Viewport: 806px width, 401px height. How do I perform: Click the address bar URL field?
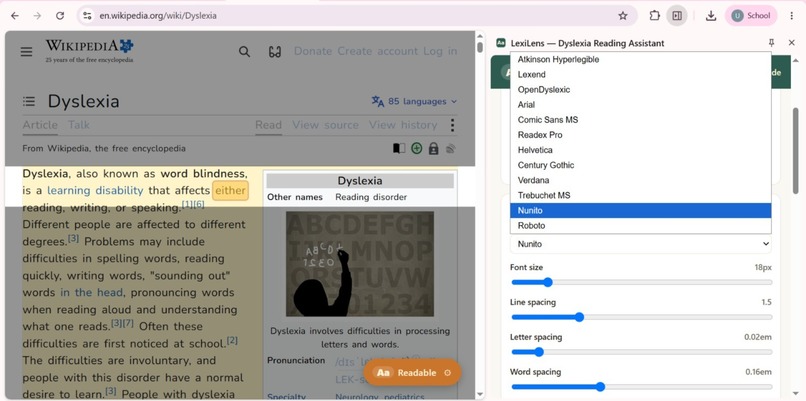pyautogui.click(x=355, y=15)
